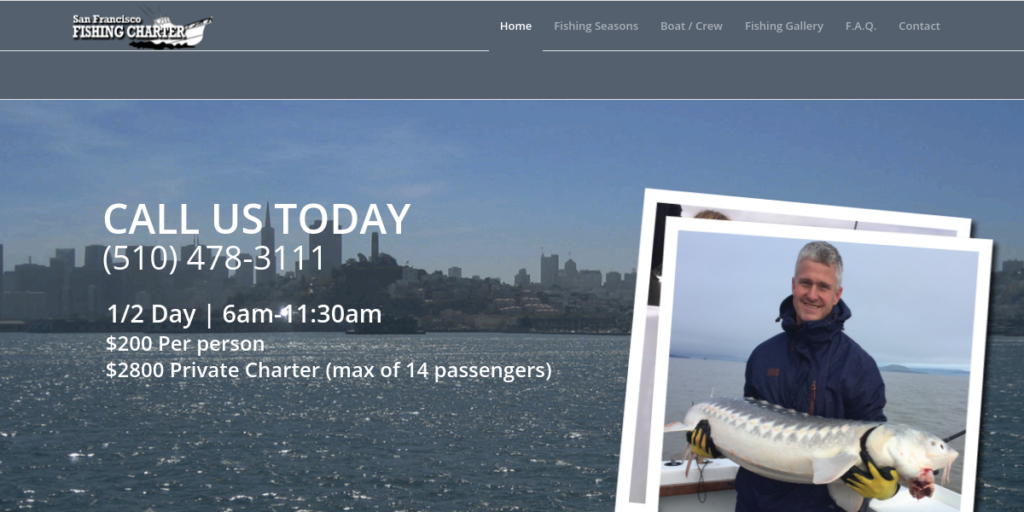The width and height of the screenshot is (1024, 512).
Task: Go to the Boat / Crew page
Action: (x=691, y=26)
